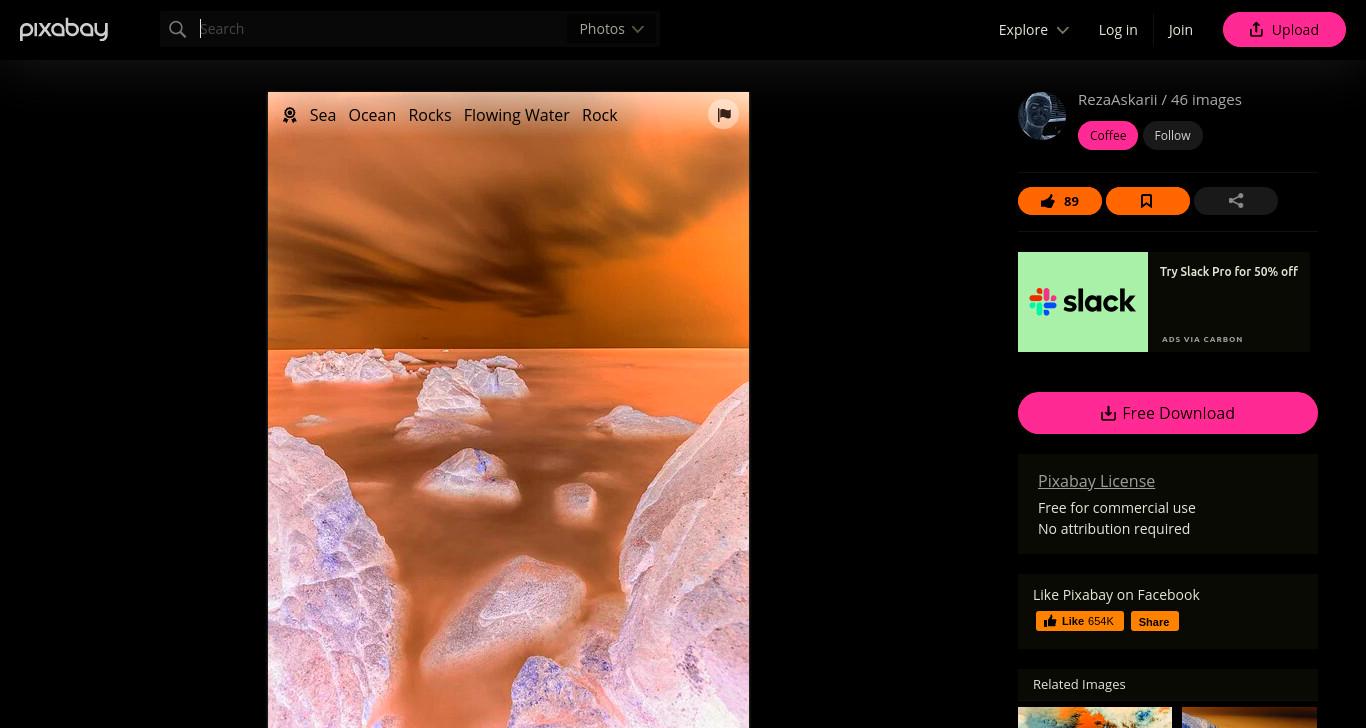1366x728 pixels.
Task: Open the Slack logo ad image
Action: tap(1083, 302)
